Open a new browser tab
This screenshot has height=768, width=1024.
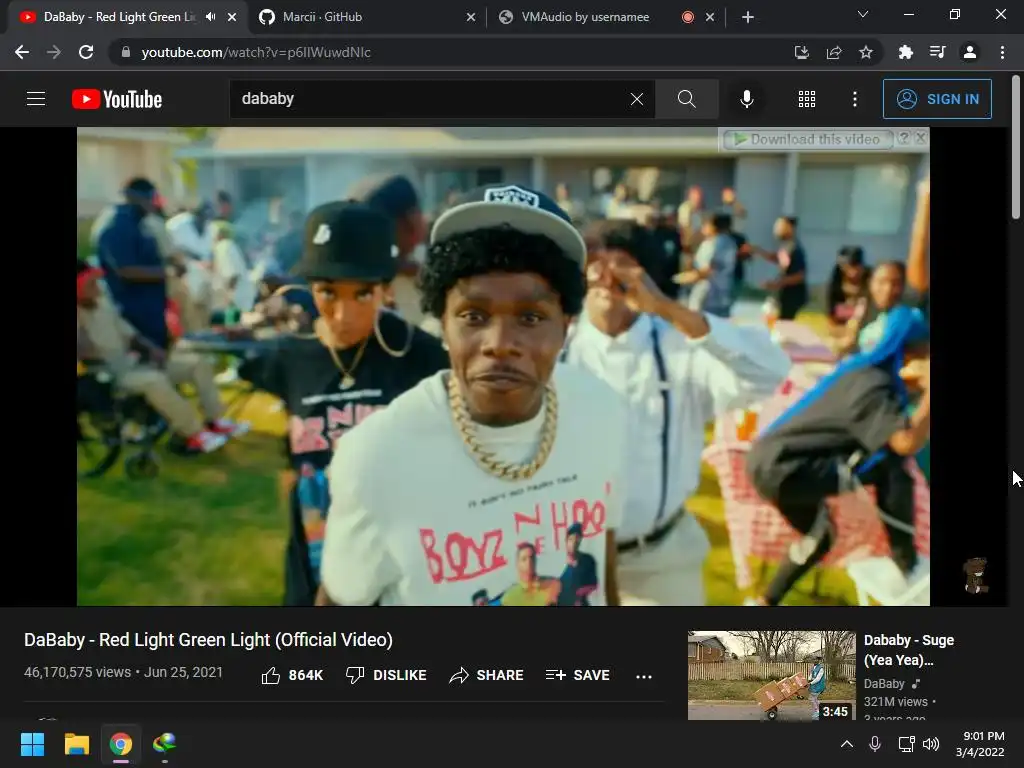(748, 17)
